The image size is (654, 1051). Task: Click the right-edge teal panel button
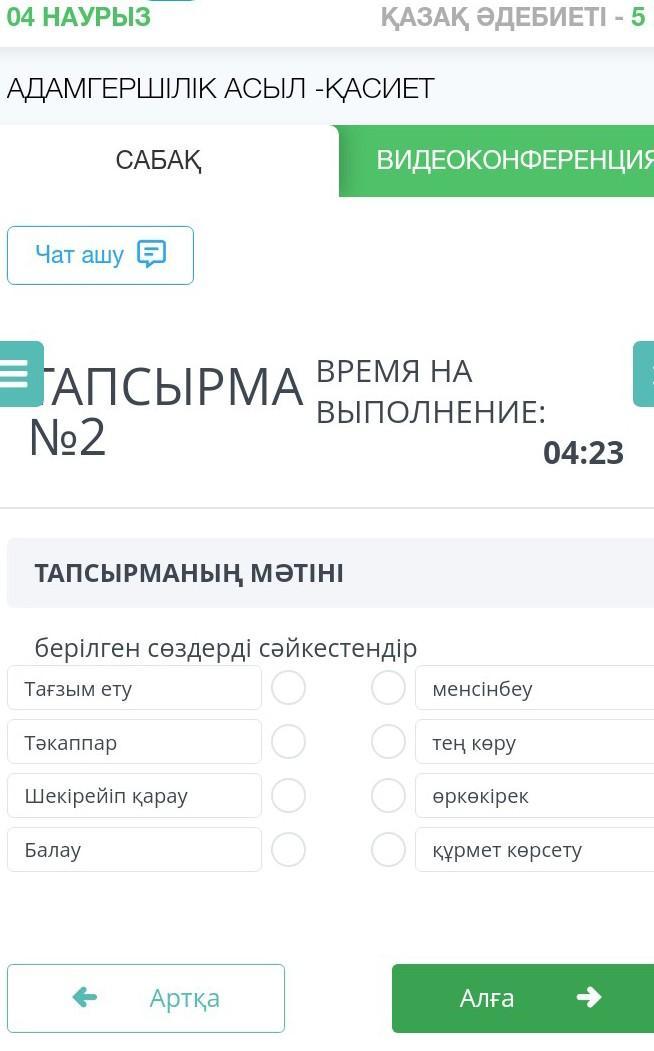[645, 374]
